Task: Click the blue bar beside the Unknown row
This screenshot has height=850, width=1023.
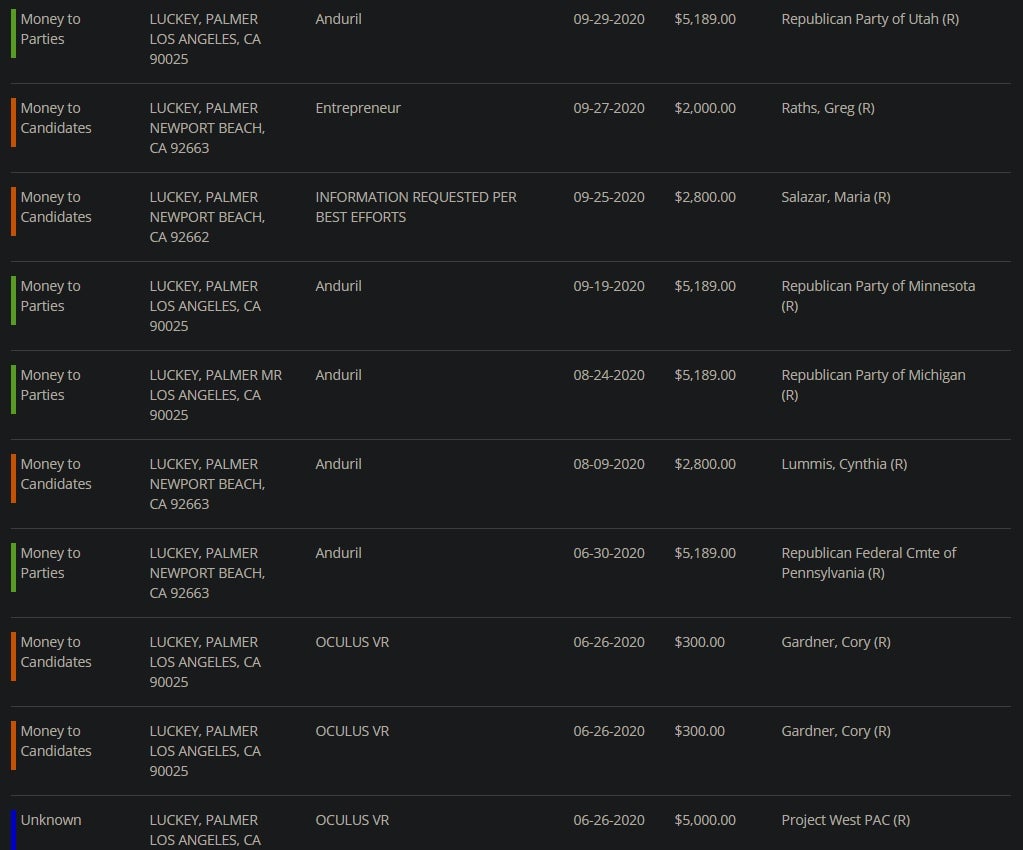Action: (14, 829)
